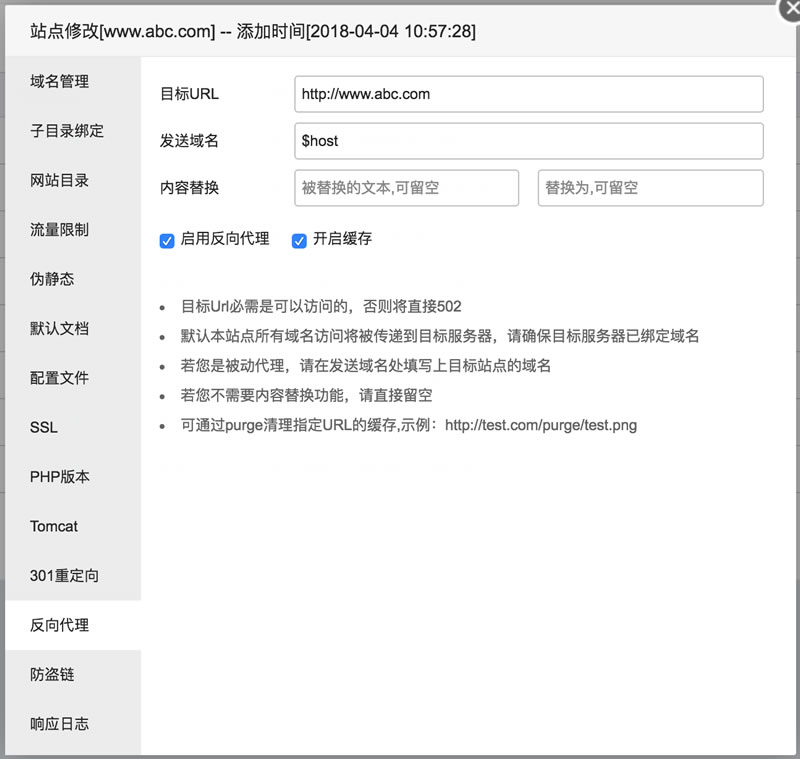
Task: Click the 目标URL input field
Action: pos(528,94)
